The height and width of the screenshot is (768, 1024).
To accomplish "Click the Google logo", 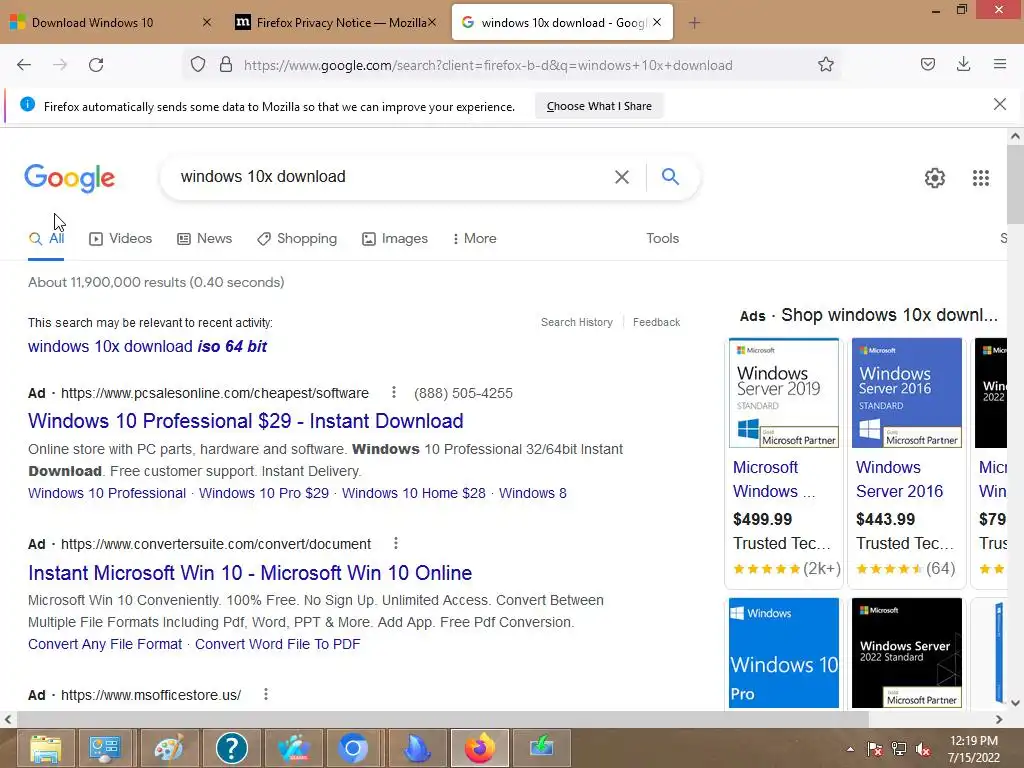I will tap(69, 178).
